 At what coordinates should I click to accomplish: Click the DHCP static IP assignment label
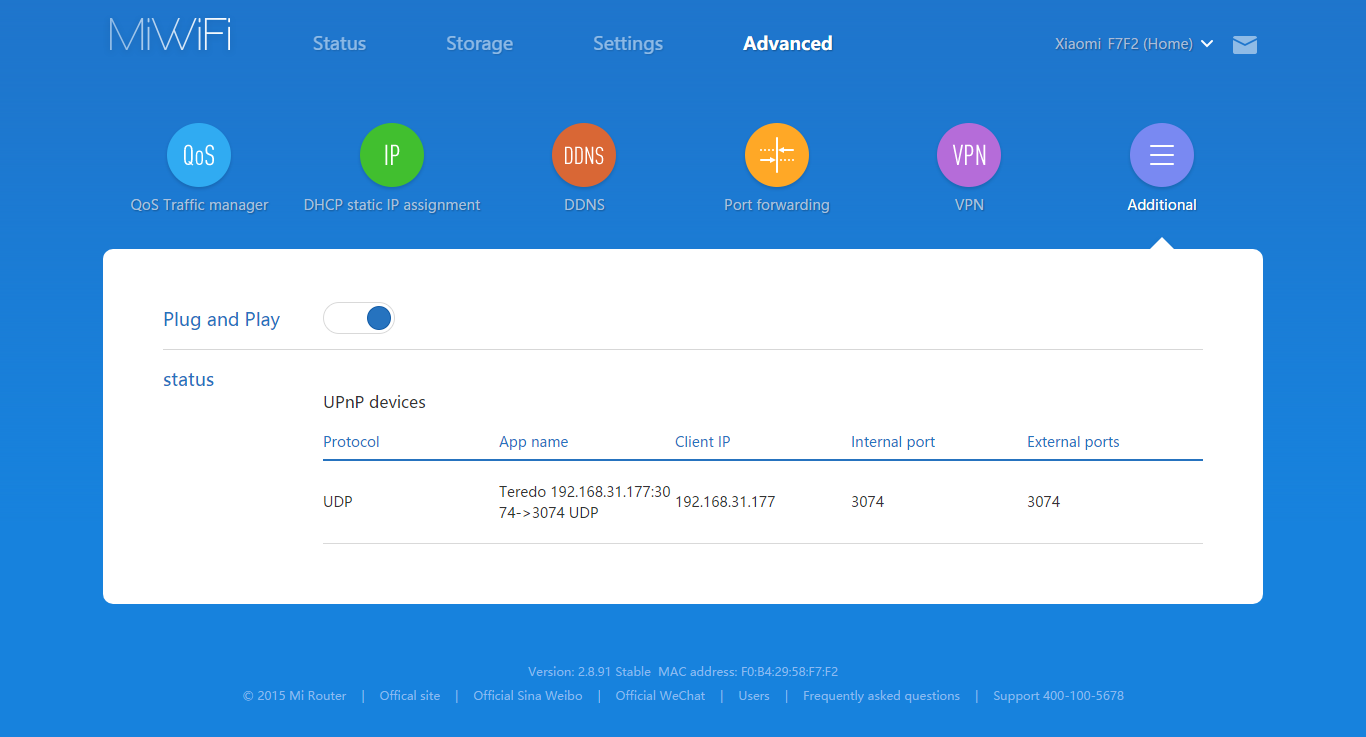click(x=392, y=205)
